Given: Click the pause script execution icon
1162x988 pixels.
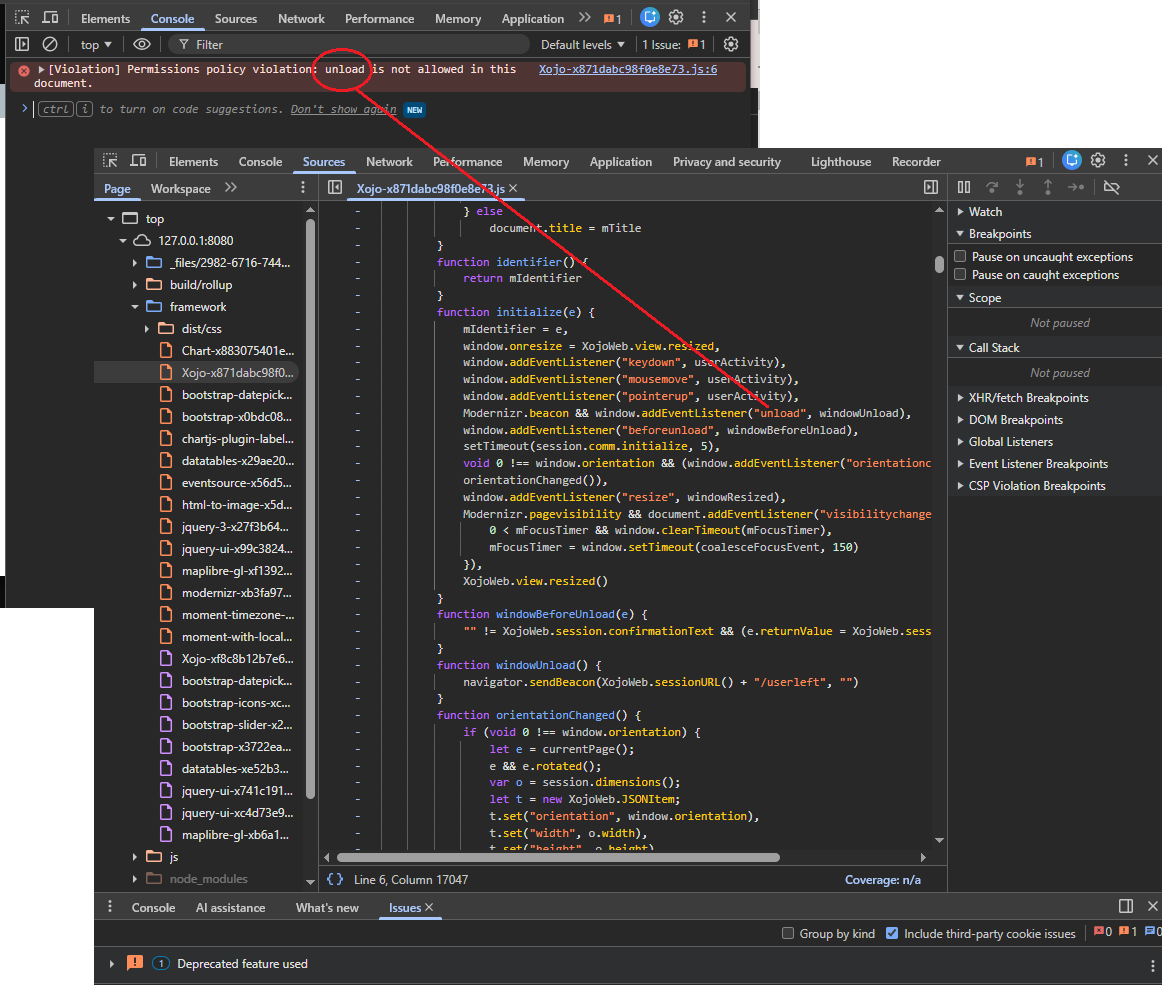Looking at the screenshot, I should click(964, 187).
